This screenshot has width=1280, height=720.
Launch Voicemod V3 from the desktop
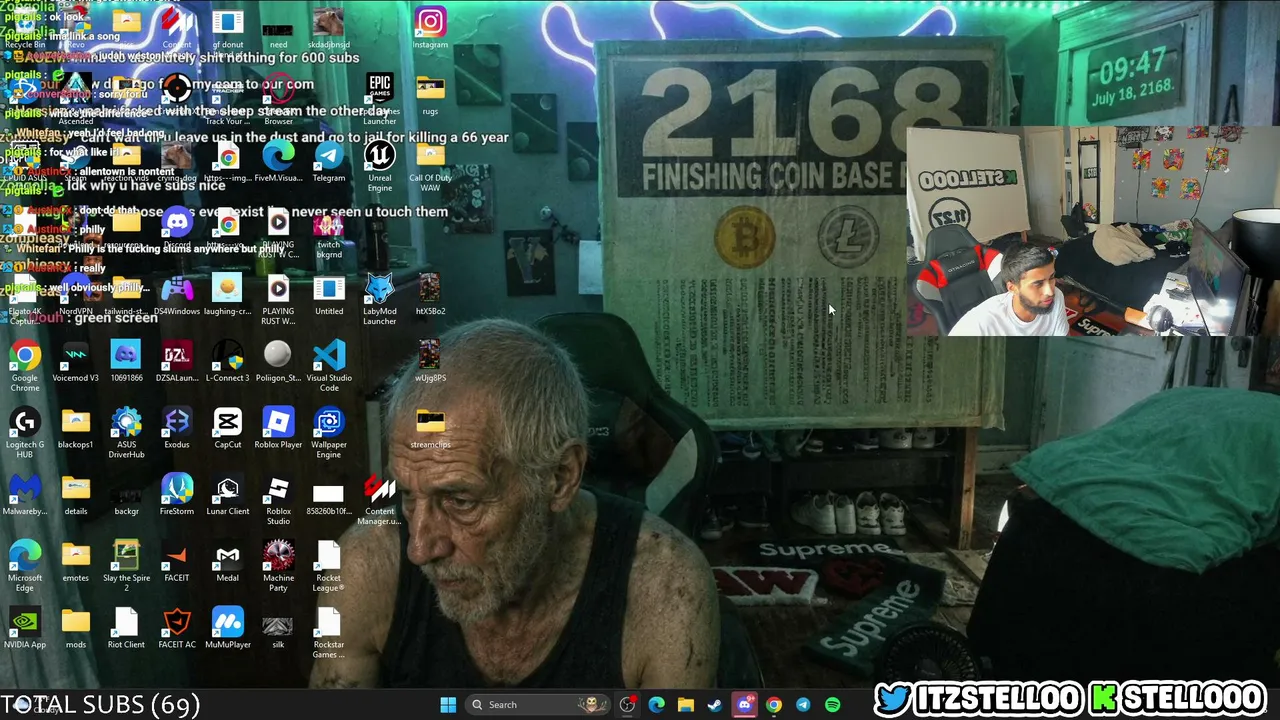click(x=75, y=362)
